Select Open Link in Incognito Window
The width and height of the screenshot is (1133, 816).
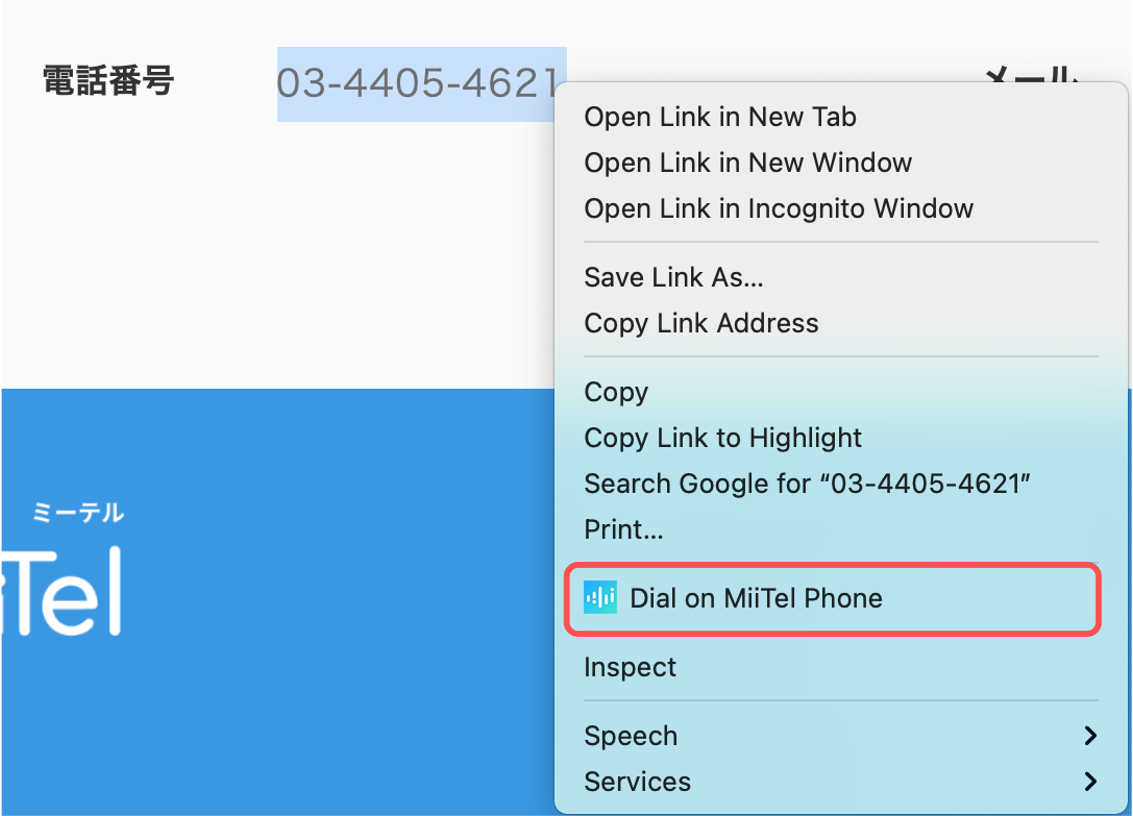coord(778,208)
